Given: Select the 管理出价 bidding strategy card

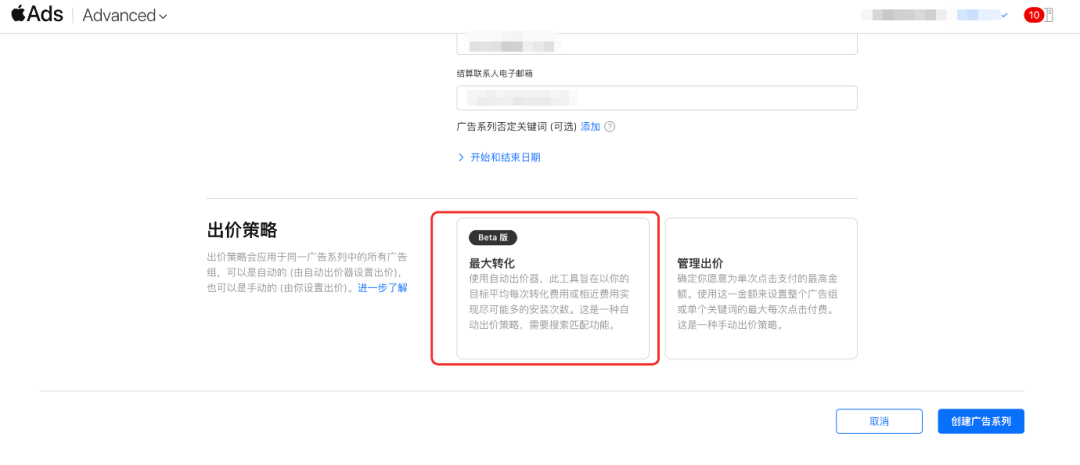Looking at the screenshot, I should coord(761,289).
